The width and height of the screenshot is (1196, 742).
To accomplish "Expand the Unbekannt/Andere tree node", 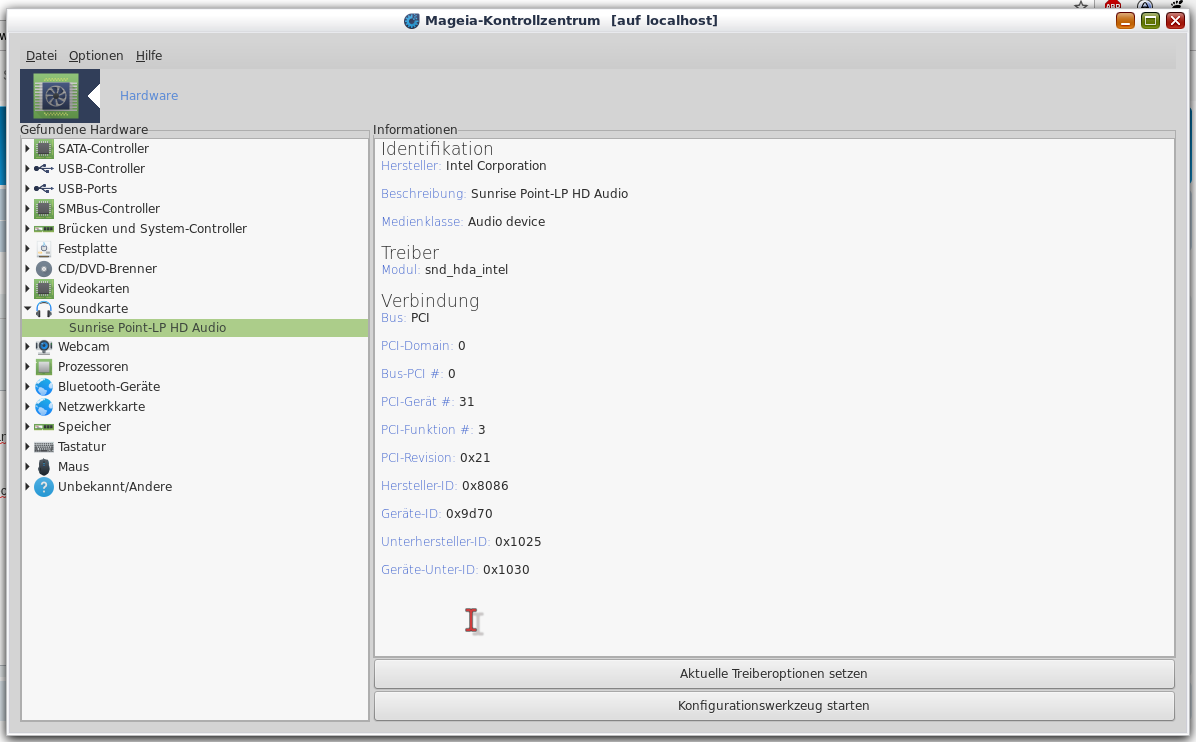I will tap(27, 487).
